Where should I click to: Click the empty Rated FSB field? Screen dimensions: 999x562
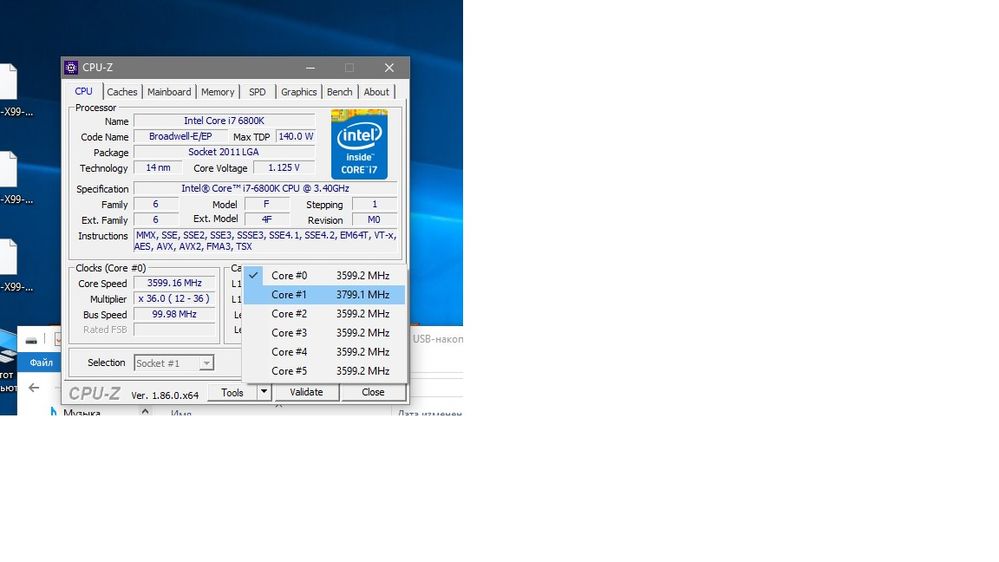175,329
